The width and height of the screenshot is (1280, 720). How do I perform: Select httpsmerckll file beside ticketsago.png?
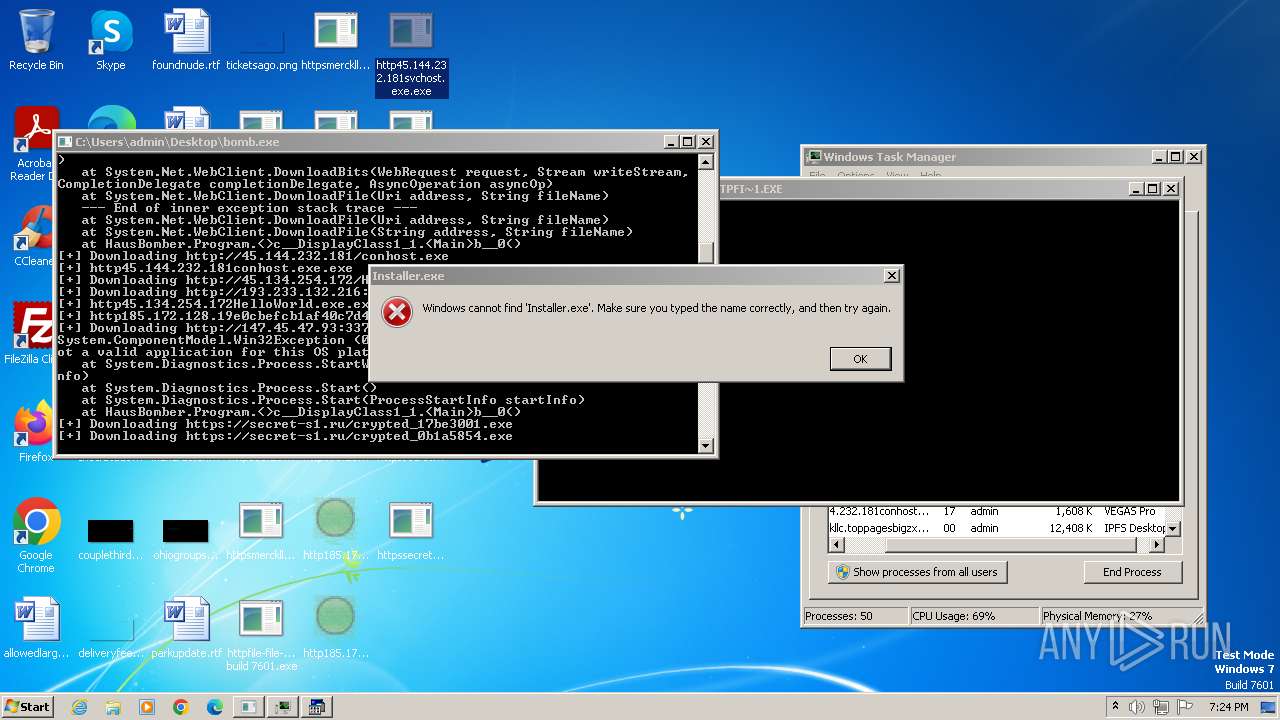[x=336, y=41]
